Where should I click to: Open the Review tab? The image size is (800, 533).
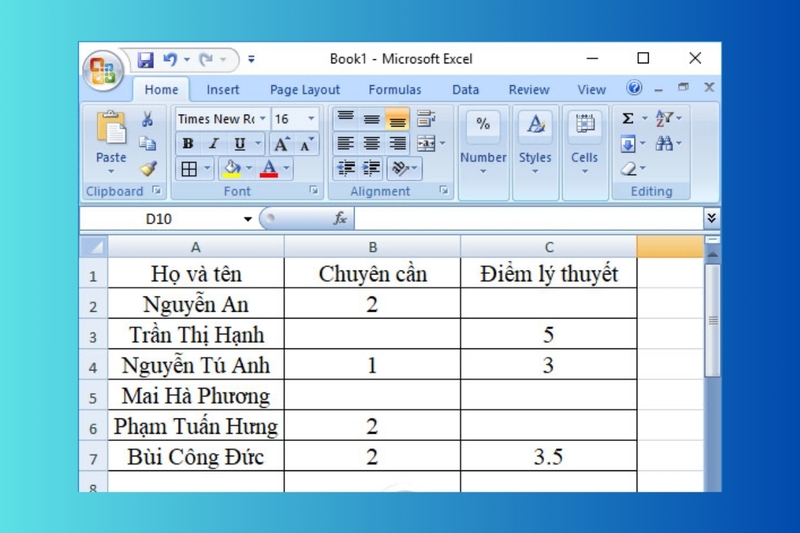coord(529,90)
